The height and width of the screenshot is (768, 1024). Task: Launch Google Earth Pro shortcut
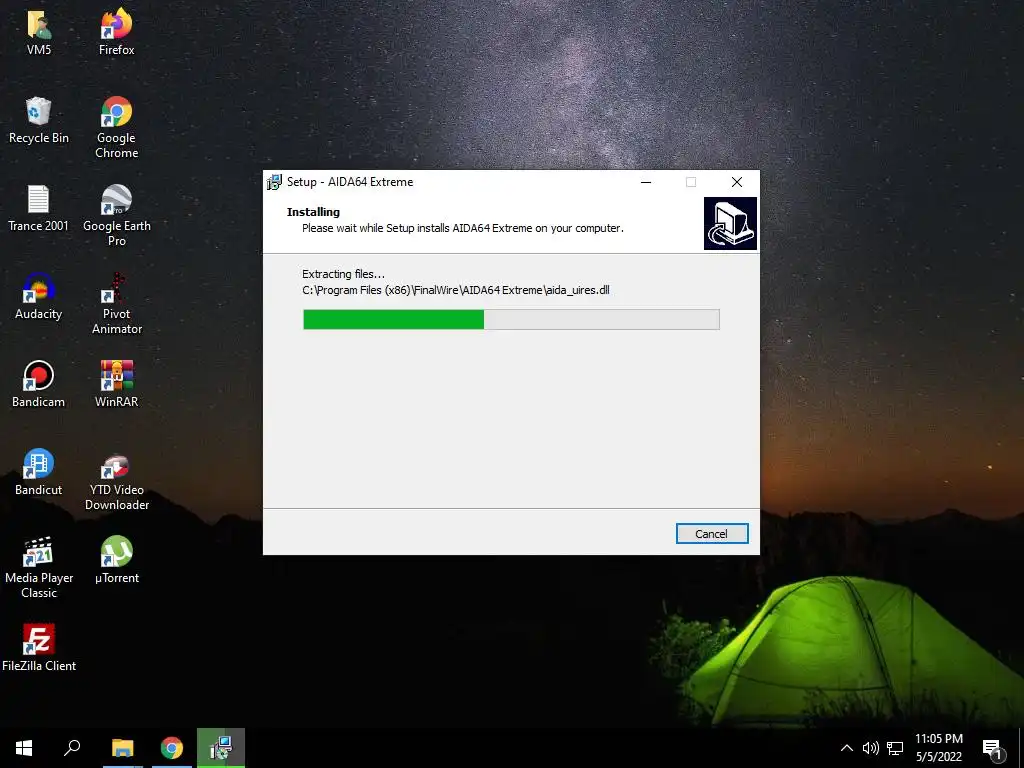point(116,216)
